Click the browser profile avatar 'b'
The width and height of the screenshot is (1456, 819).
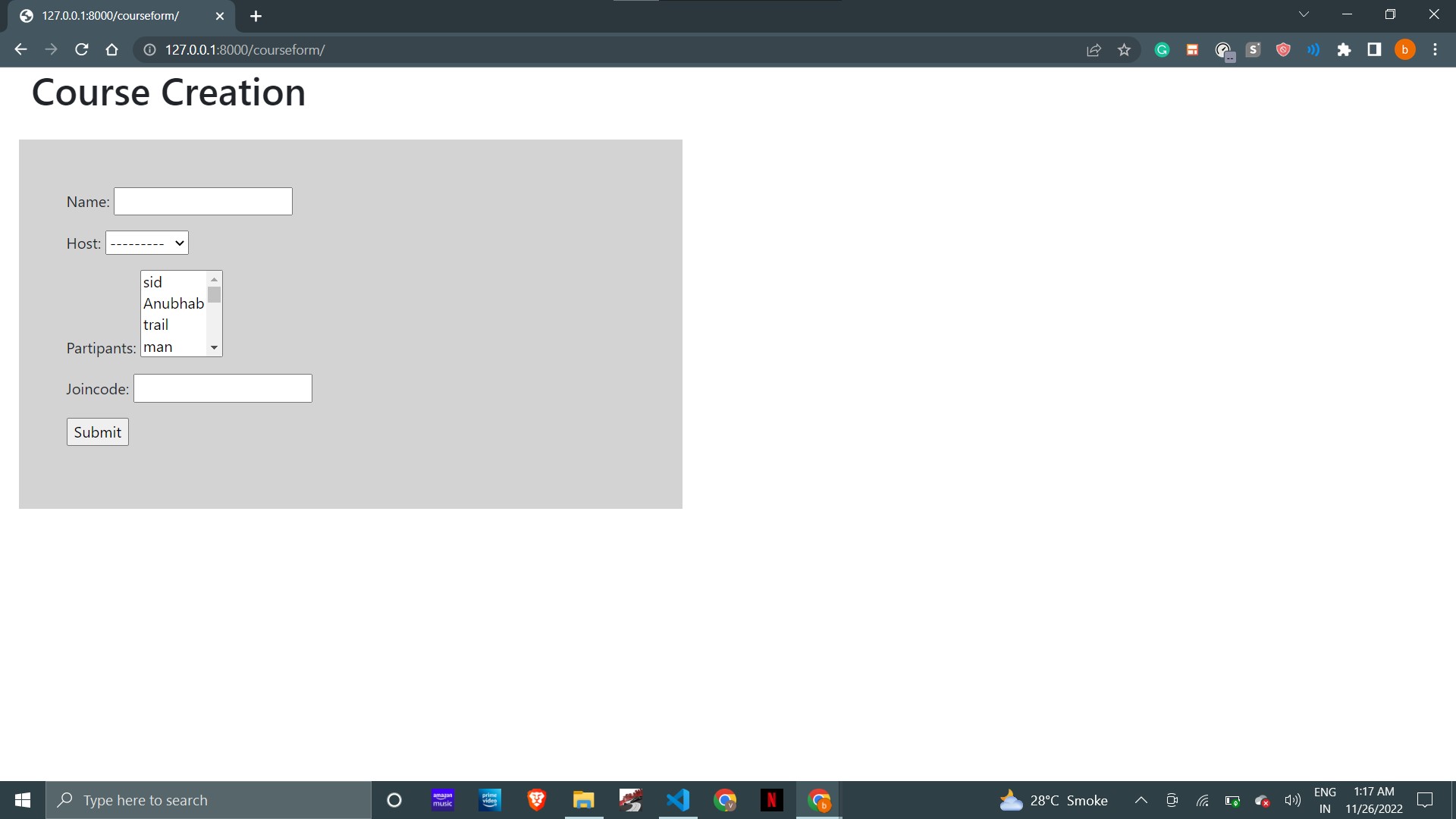tap(1404, 49)
